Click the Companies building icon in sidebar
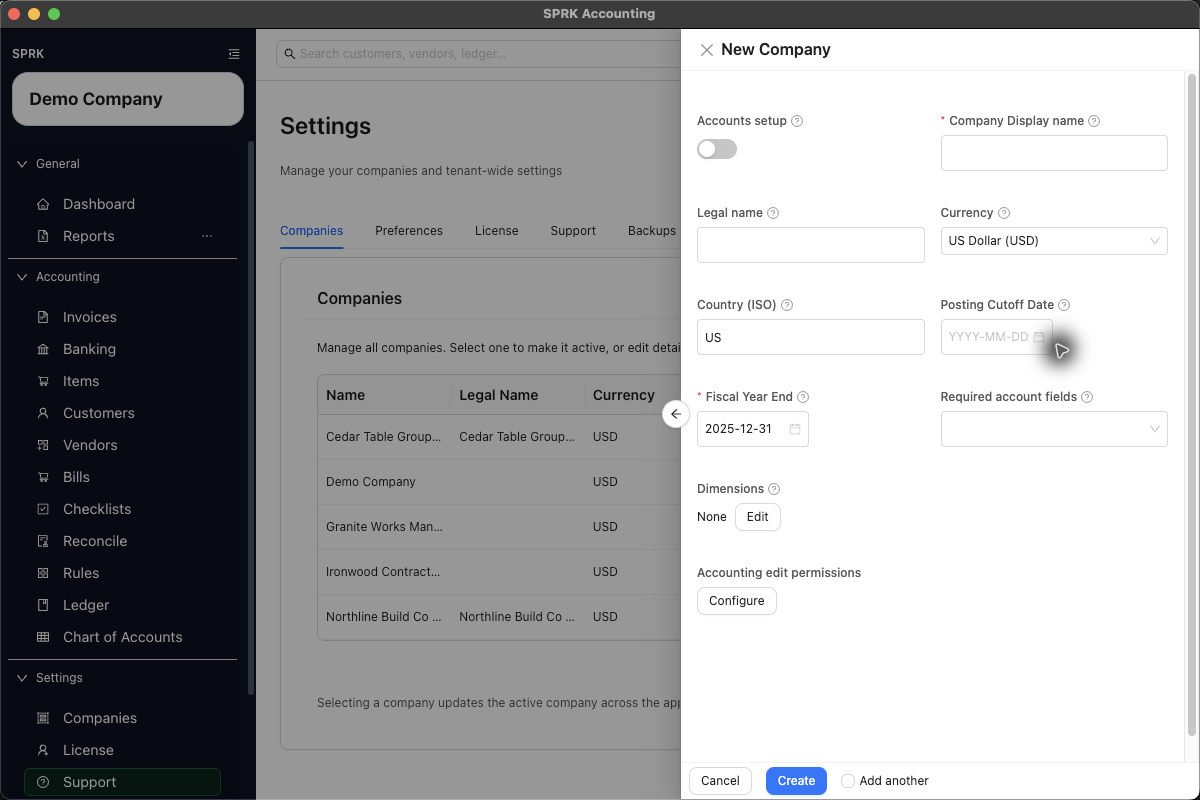1200x800 pixels. click(x=43, y=718)
